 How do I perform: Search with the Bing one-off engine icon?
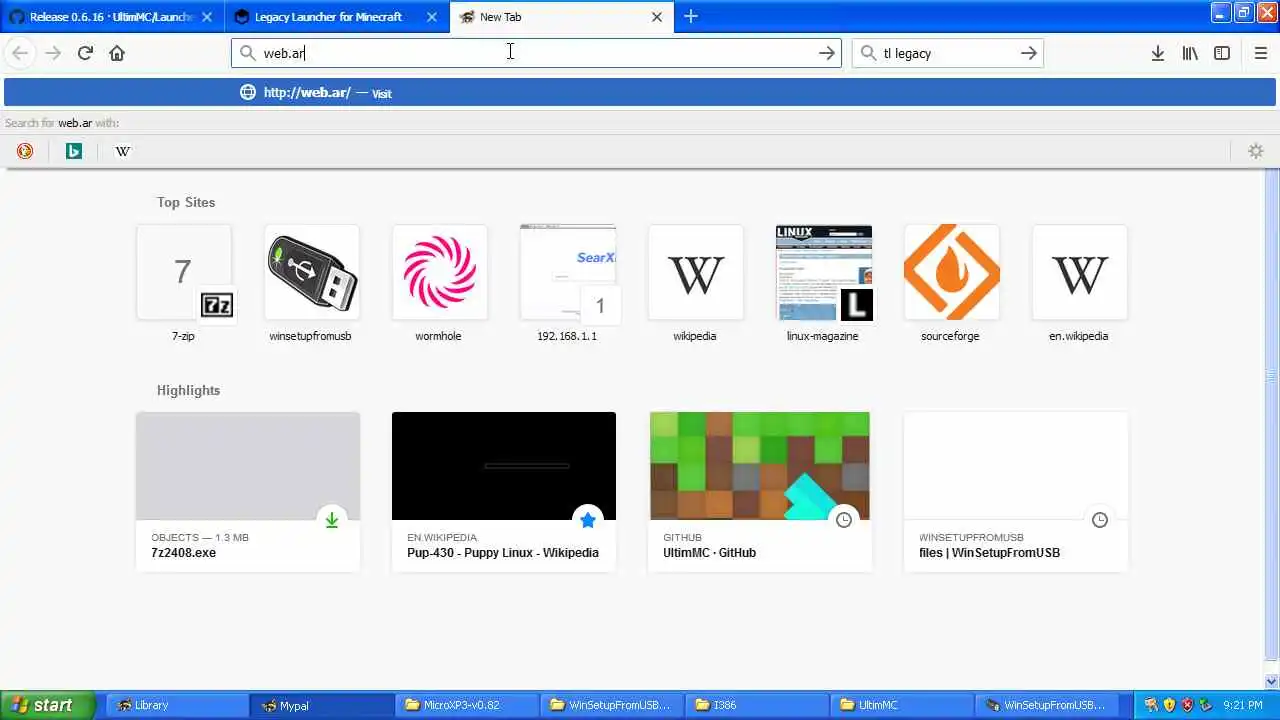coord(74,151)
